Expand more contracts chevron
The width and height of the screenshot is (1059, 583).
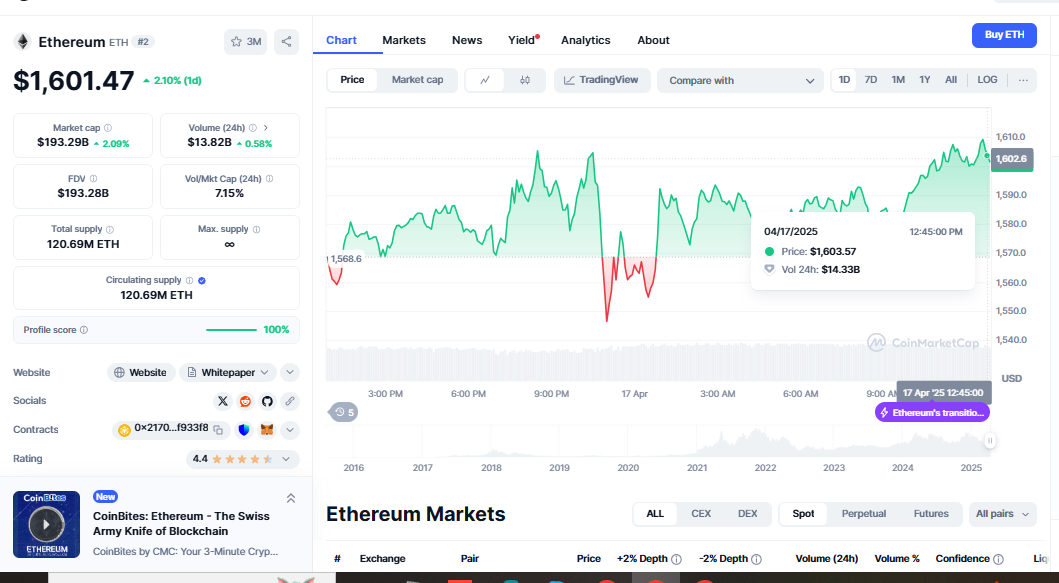tap(290, 430)
